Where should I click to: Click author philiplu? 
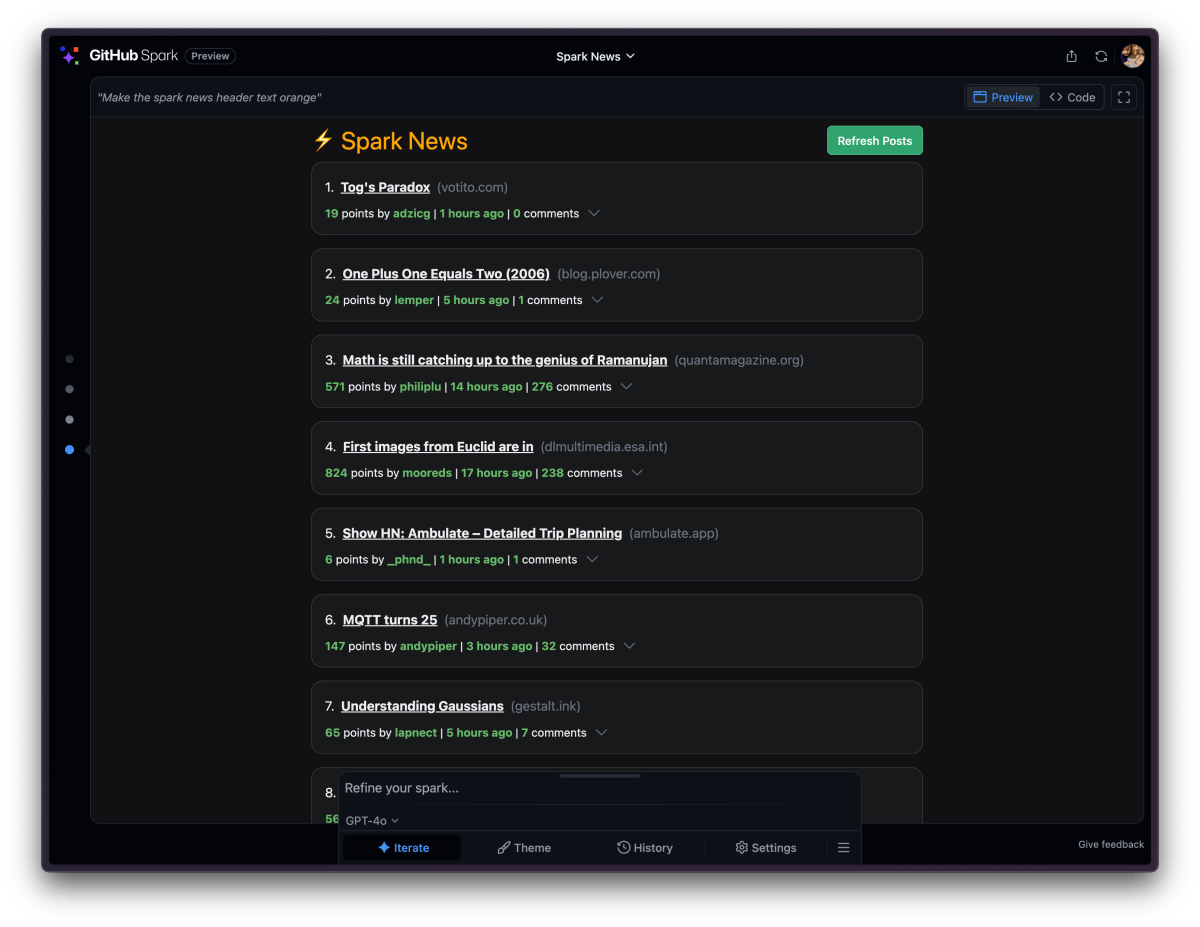[420, 387]
